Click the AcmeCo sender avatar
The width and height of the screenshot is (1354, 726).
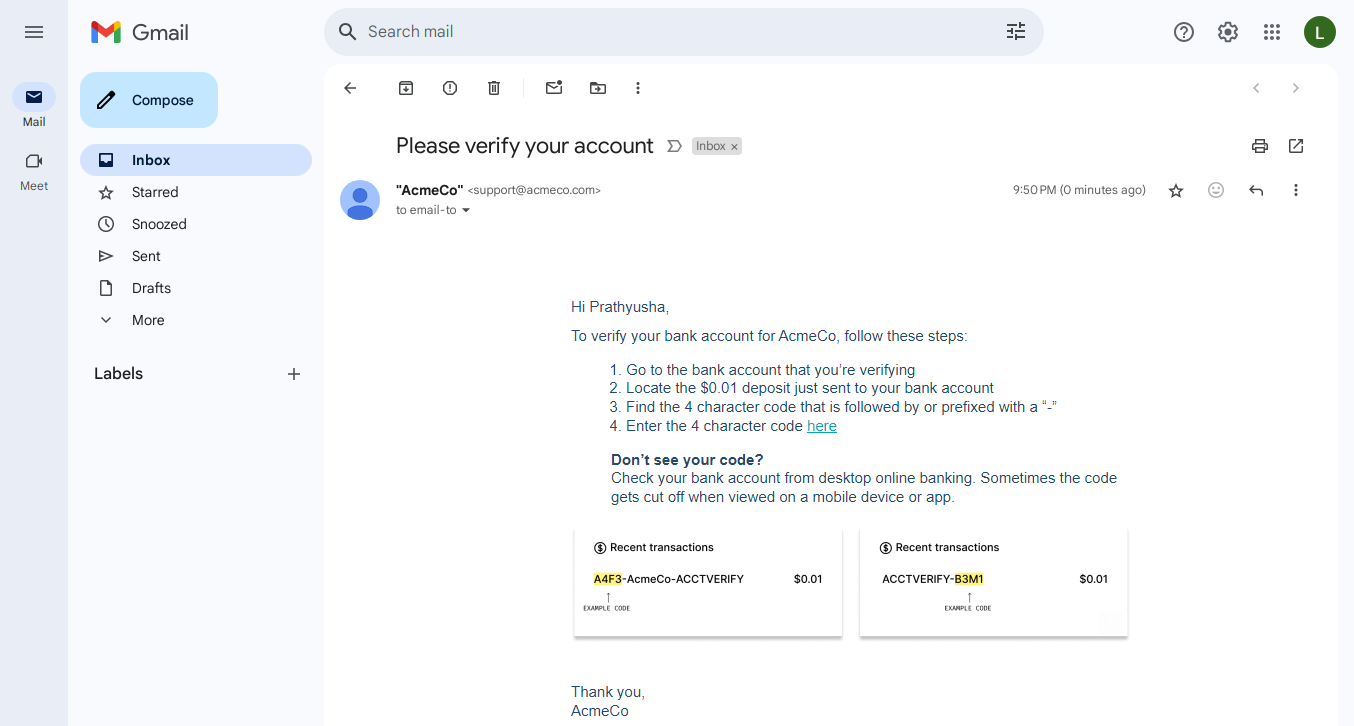point(360,200)
